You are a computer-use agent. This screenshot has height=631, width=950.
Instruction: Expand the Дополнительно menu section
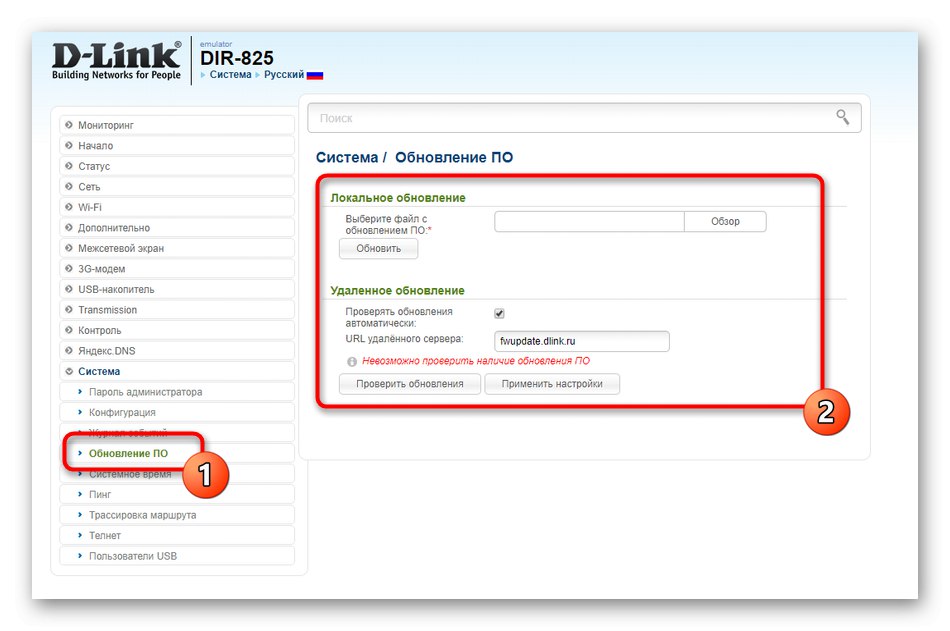(x=177, y=228)
